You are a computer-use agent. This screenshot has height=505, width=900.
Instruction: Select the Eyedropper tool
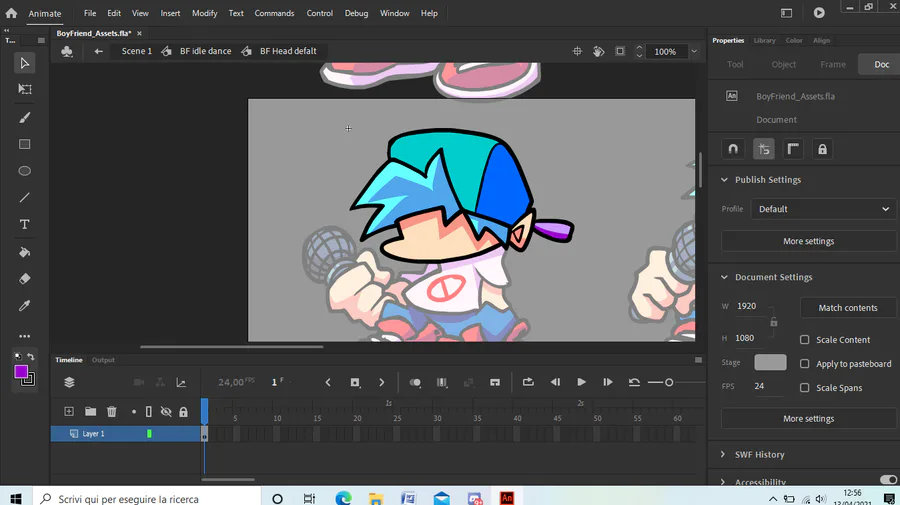point(24,306)
